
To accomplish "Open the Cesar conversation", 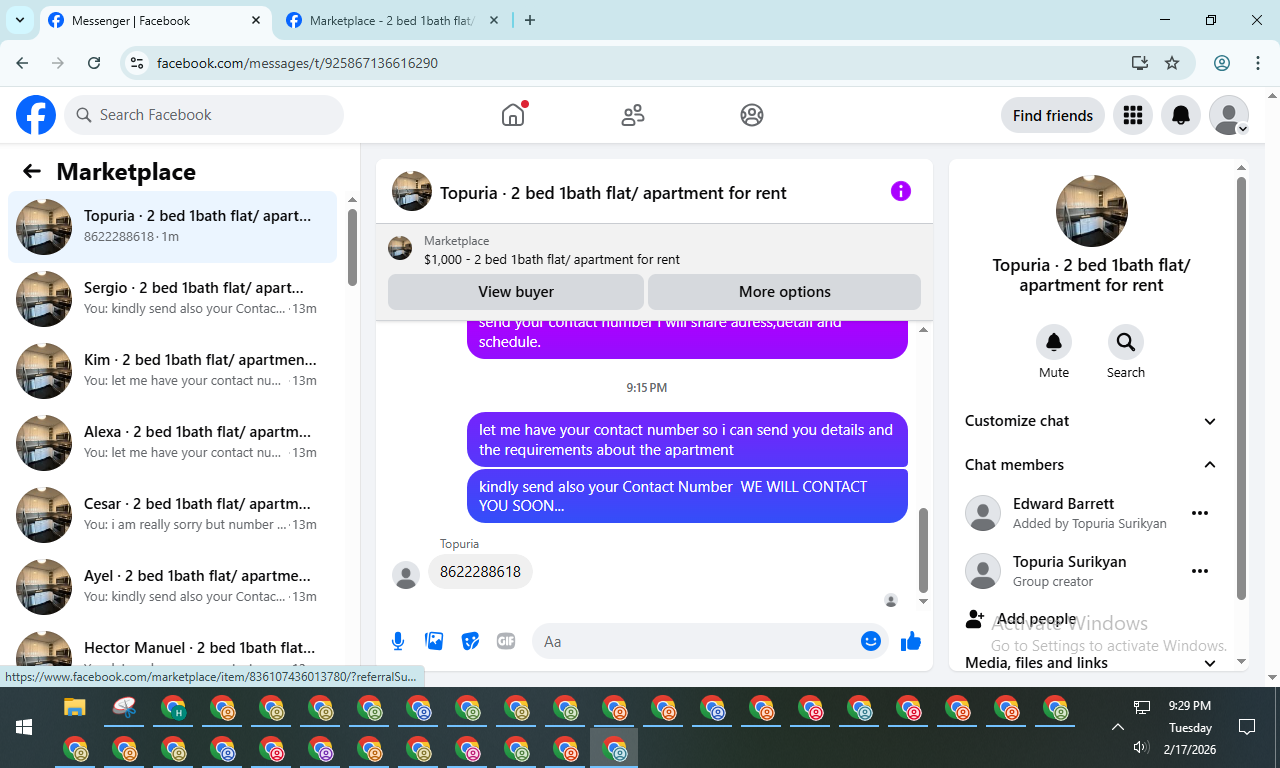I will coord(172,515).
